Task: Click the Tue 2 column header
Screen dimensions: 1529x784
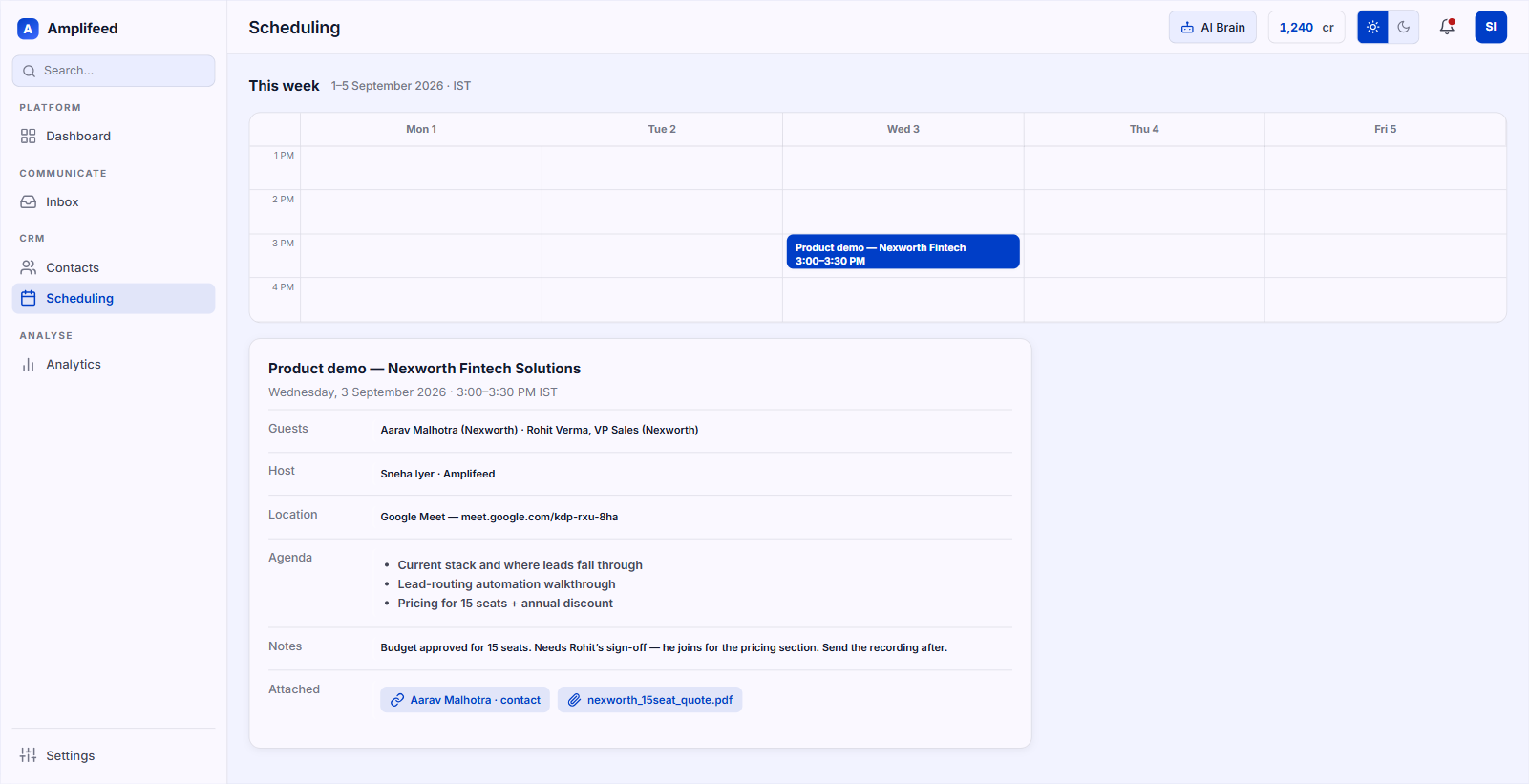Action: (662, 129)
